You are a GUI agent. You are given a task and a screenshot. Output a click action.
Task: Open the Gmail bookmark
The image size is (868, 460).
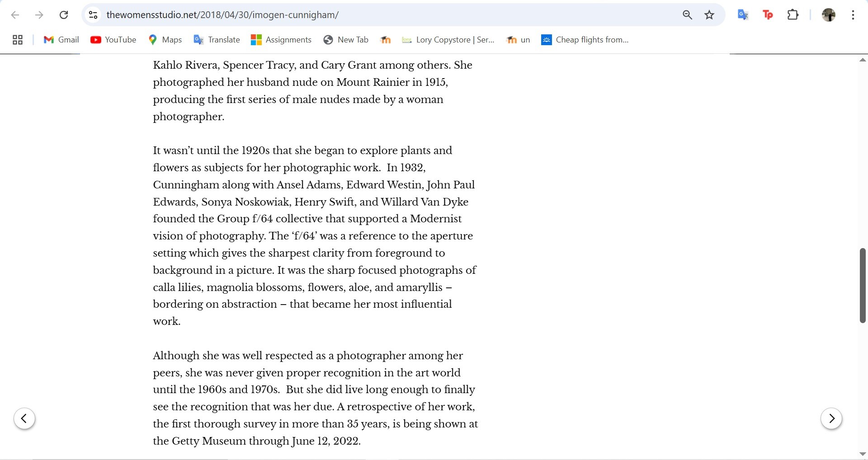coord(61,40)
